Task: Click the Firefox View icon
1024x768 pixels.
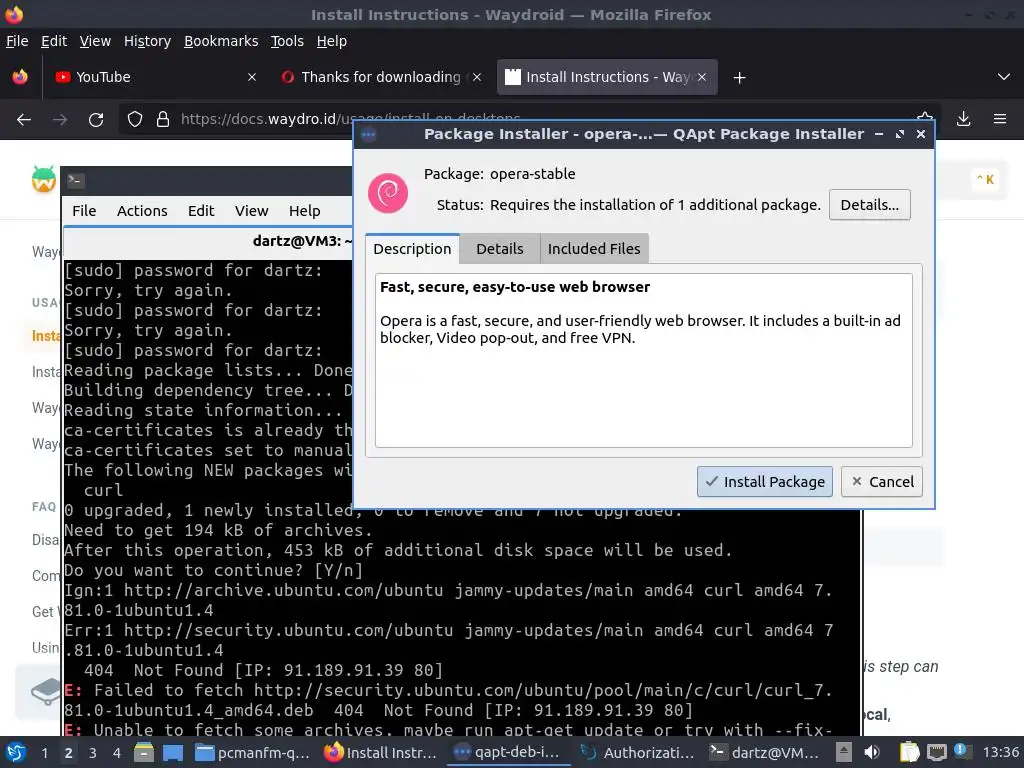Action: [20, 77]
